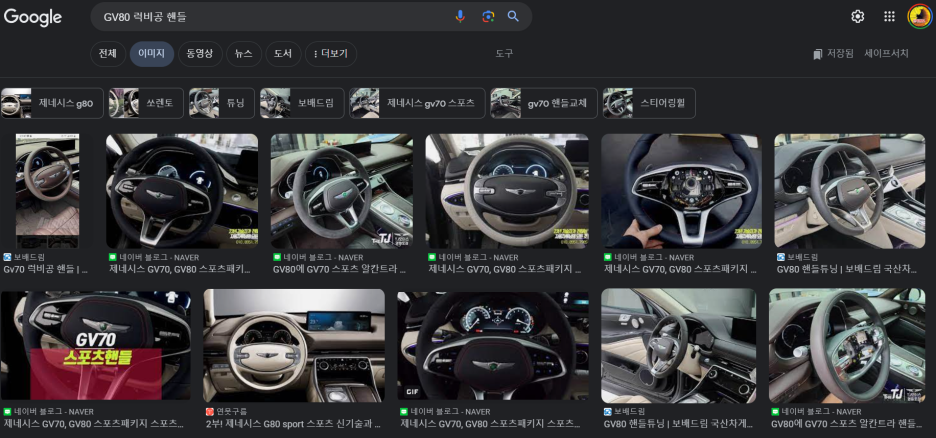Open the 도구 search tools
Screen dimensions: 936x438
tap(504, 54)
